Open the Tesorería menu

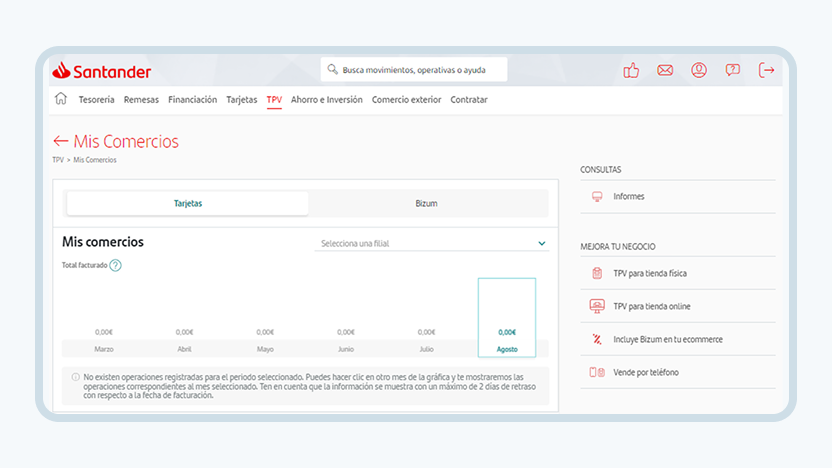97,100
